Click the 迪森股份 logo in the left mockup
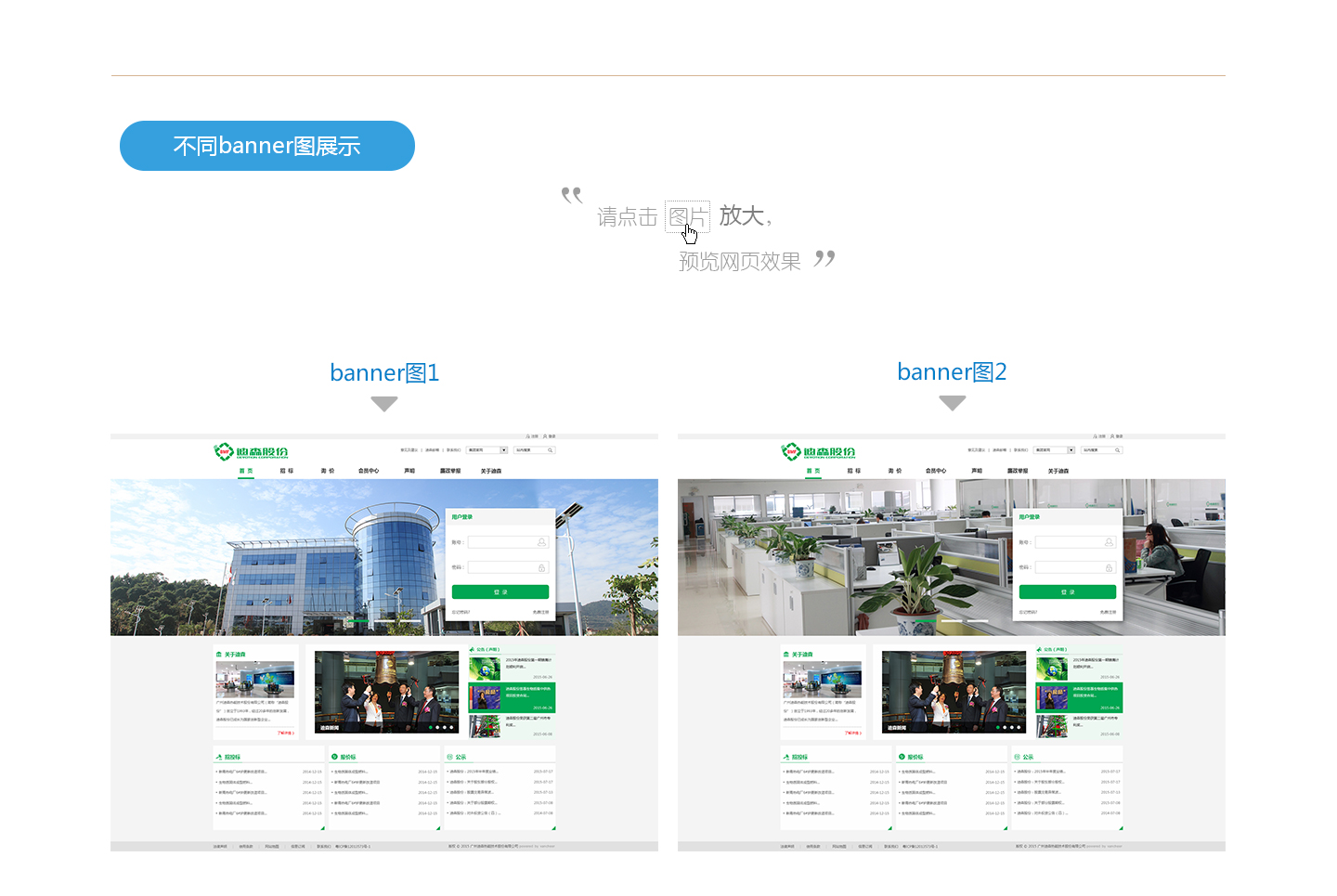 (251, 451)
